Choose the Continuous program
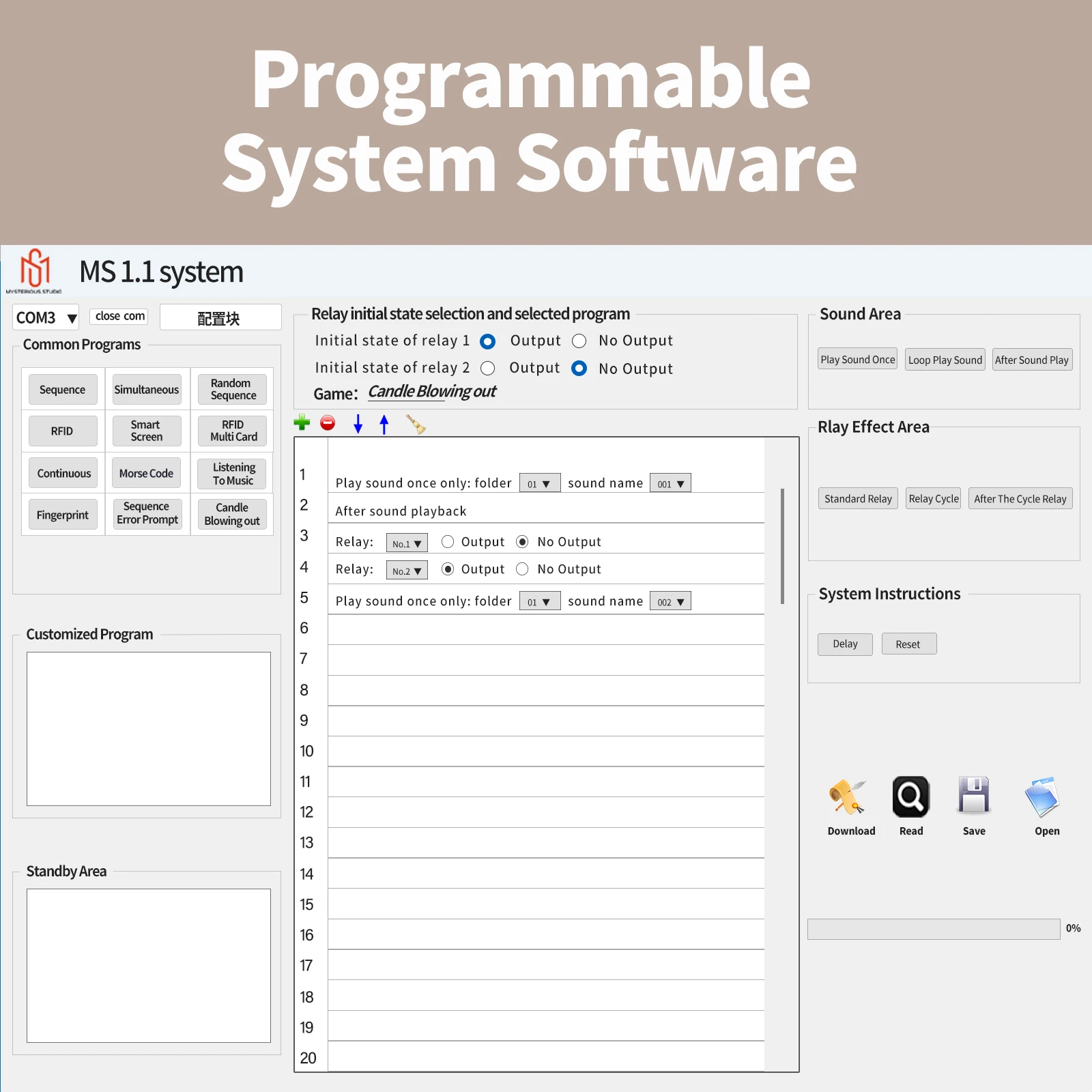 [x=63, y=473]
